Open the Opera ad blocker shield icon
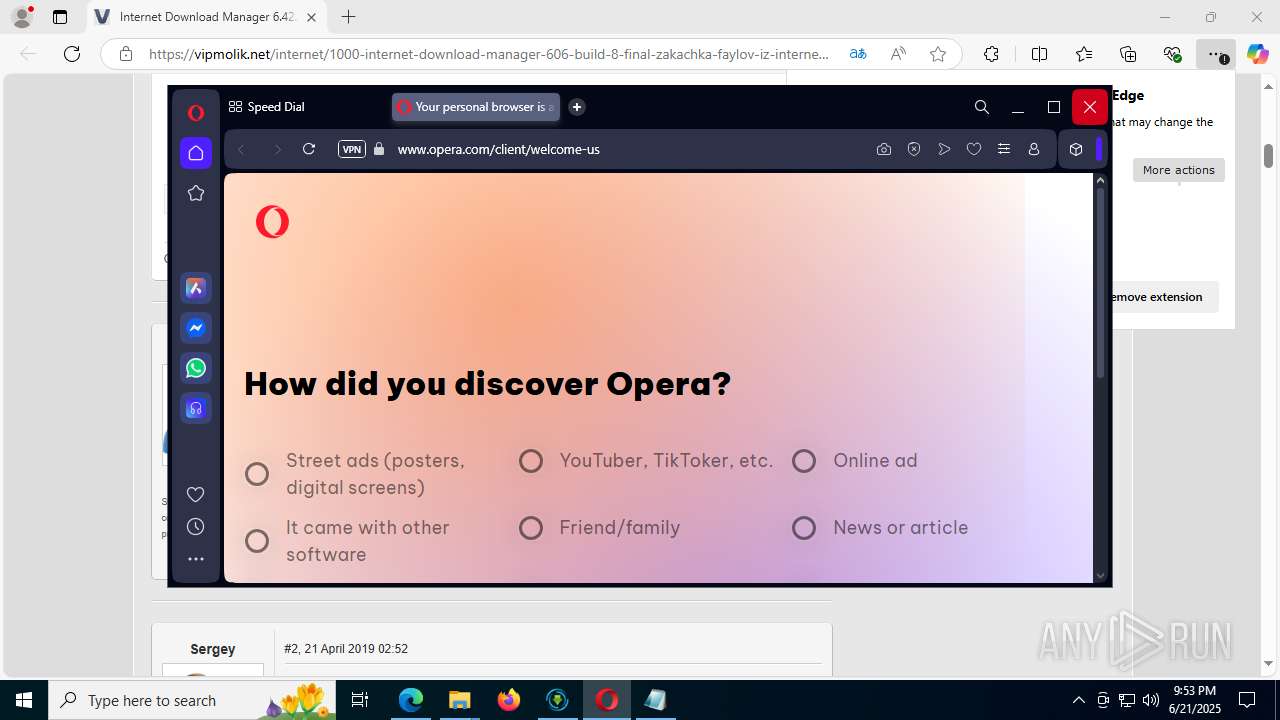 [914, 149]
